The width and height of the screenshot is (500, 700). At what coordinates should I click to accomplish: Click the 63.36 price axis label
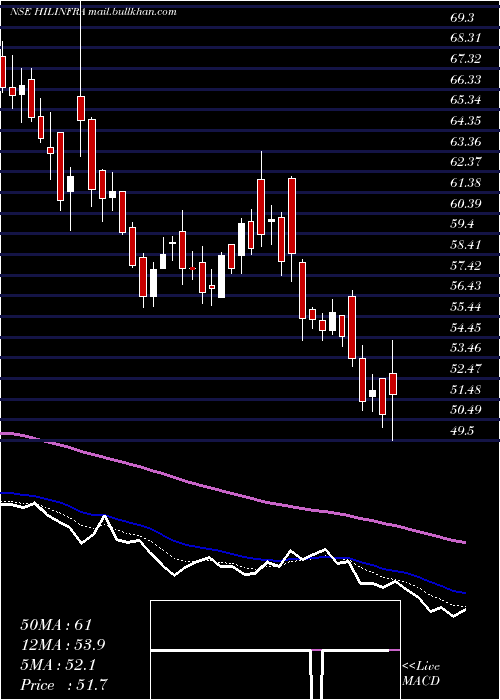click(465, 142)
